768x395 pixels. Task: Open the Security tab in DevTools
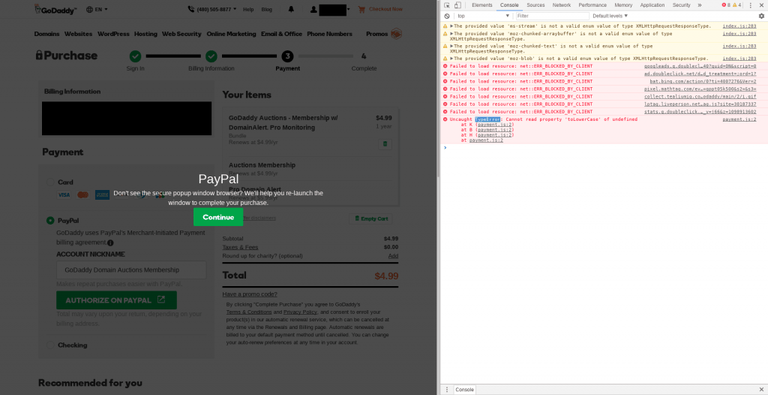[x=681, y=5]
